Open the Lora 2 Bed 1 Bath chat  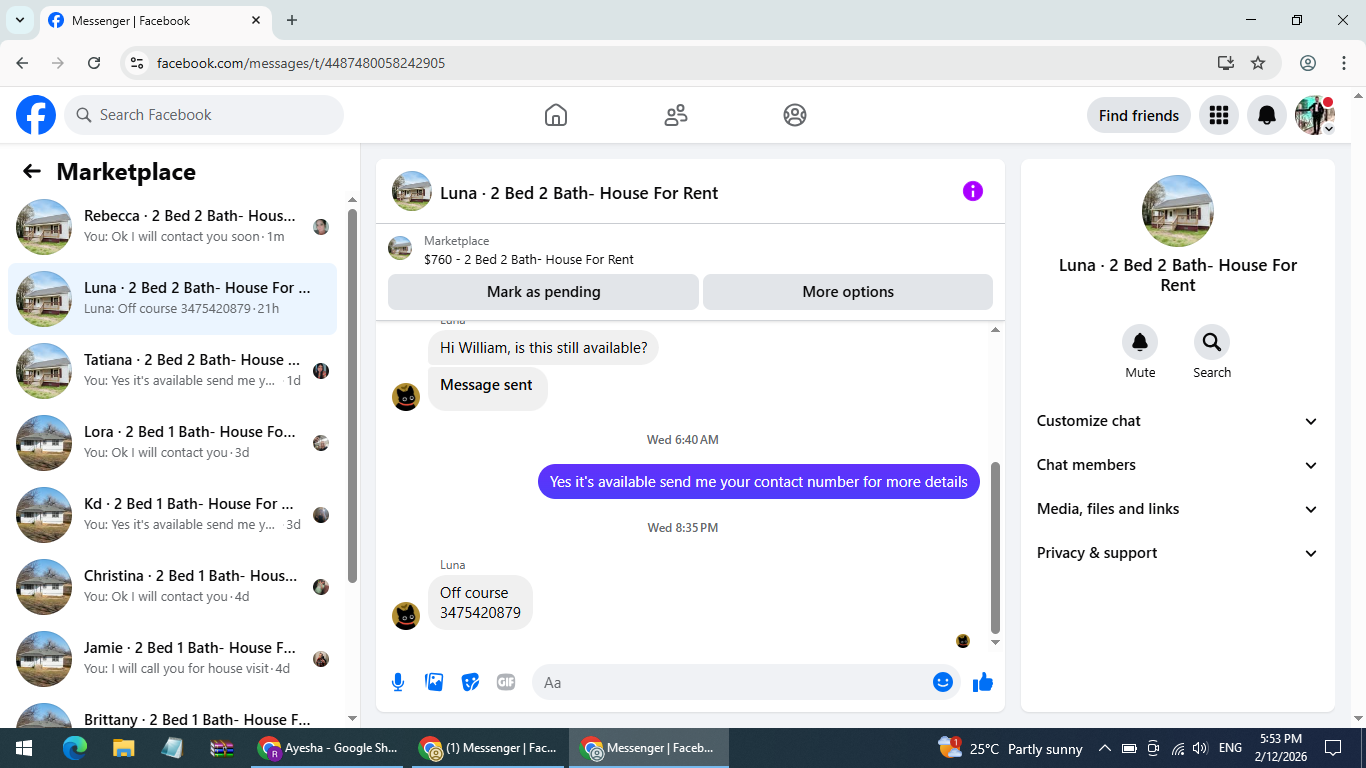(172, 443)
